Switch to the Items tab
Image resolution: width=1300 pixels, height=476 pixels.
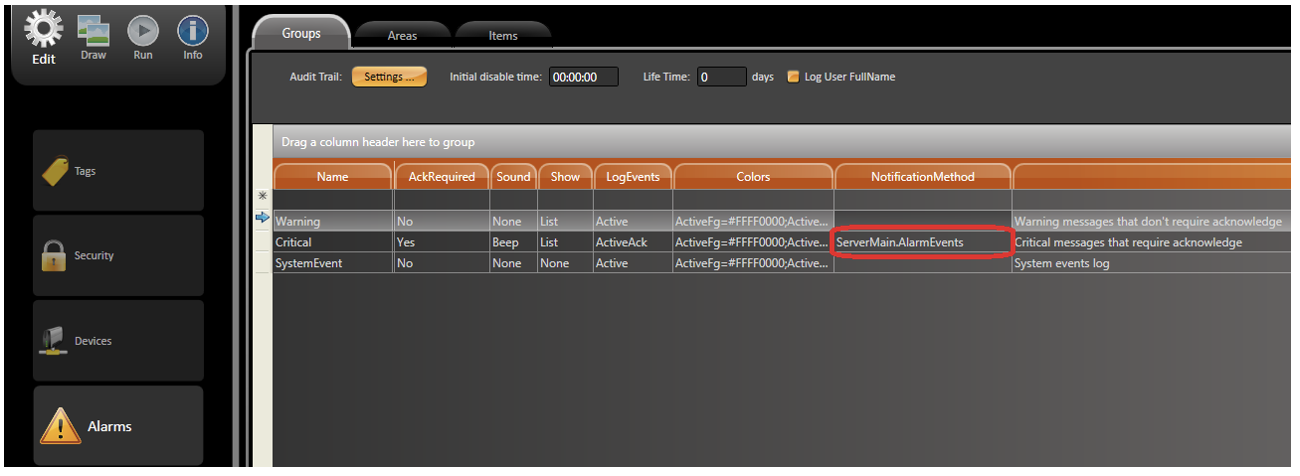point(503,36)
